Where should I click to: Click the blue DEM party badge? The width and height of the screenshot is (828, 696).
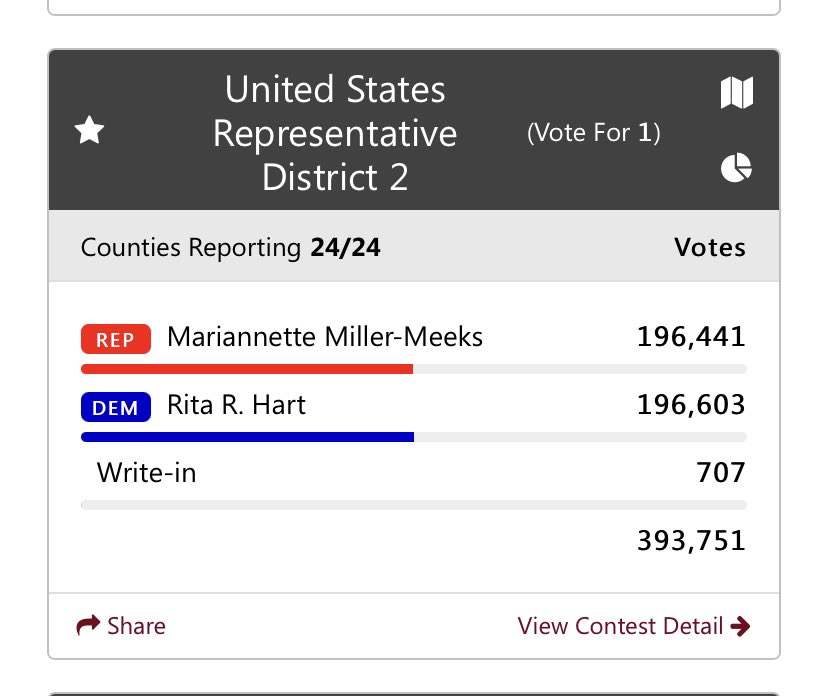pos(115,407)
